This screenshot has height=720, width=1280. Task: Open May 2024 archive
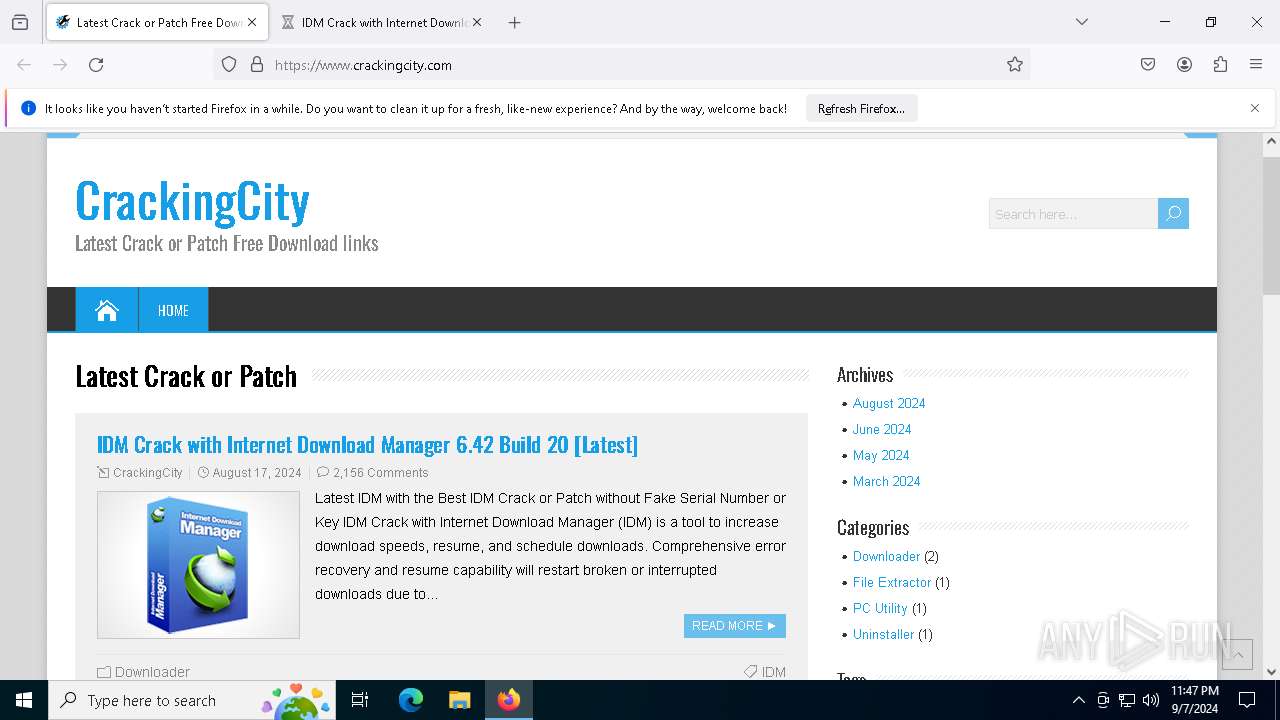[x=881, y=455]
